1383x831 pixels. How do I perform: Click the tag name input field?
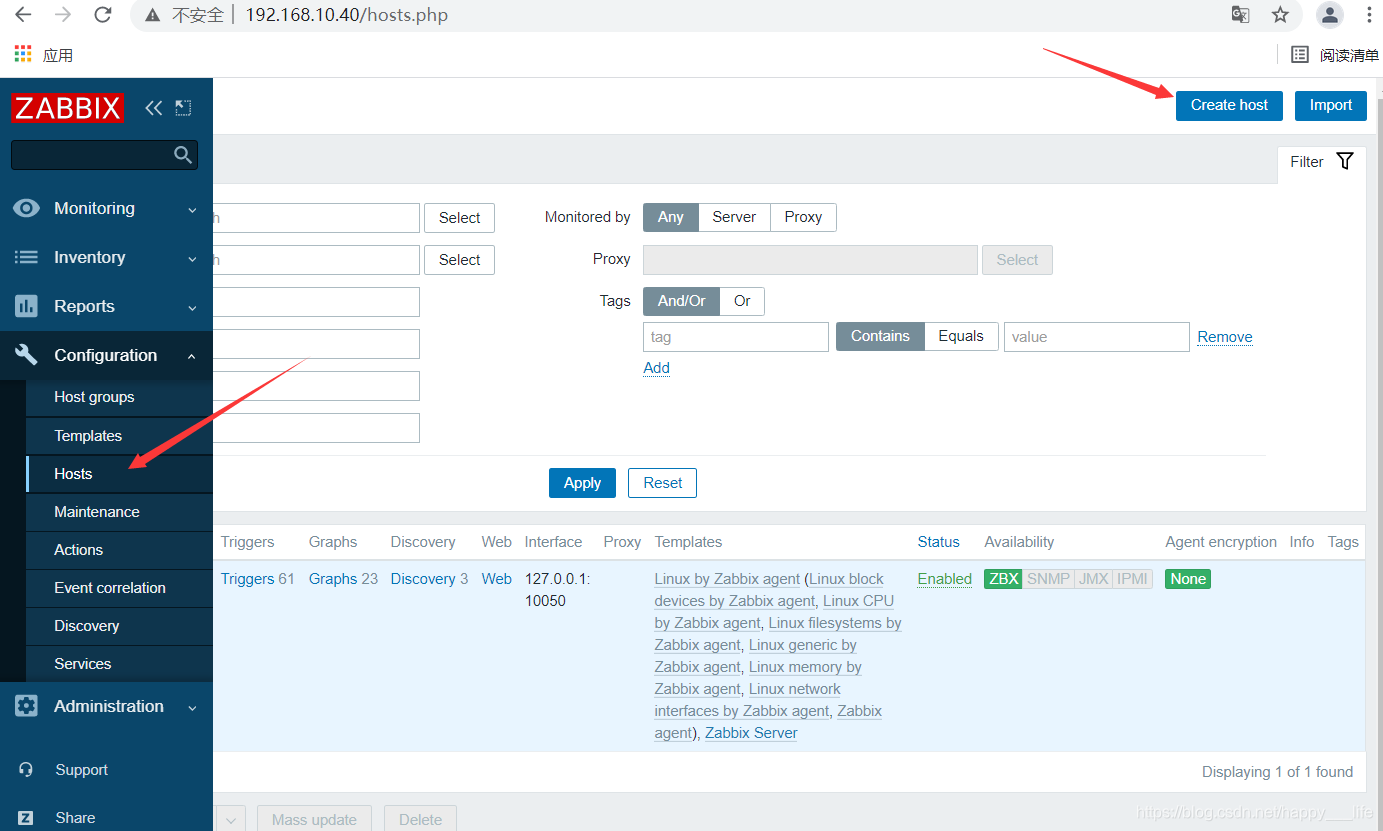tap(736, 337)
